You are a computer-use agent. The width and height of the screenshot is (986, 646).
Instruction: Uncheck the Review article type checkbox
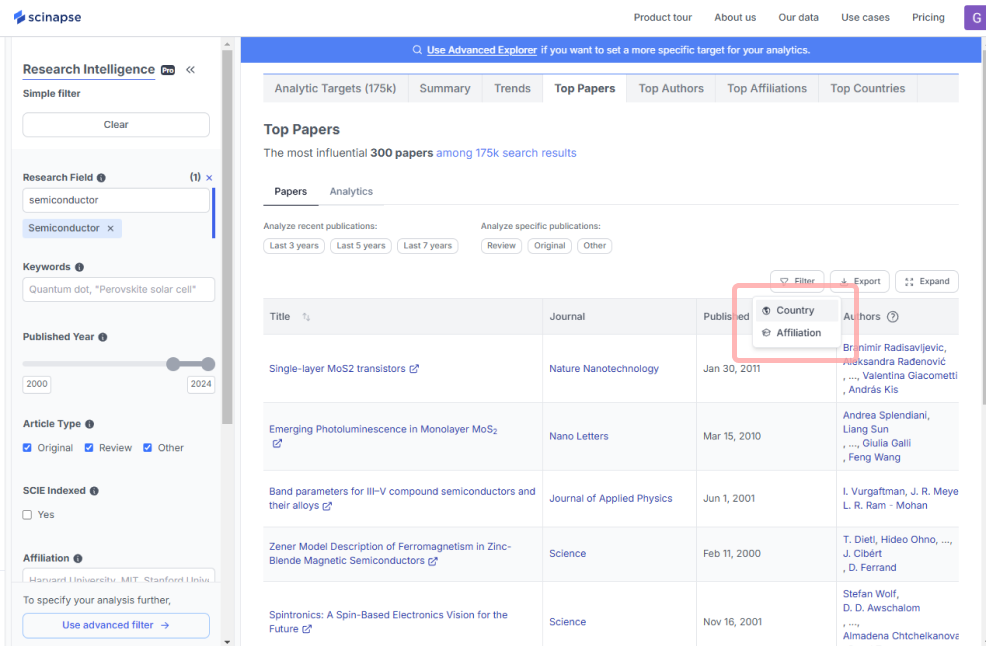(x=89, y=448)
